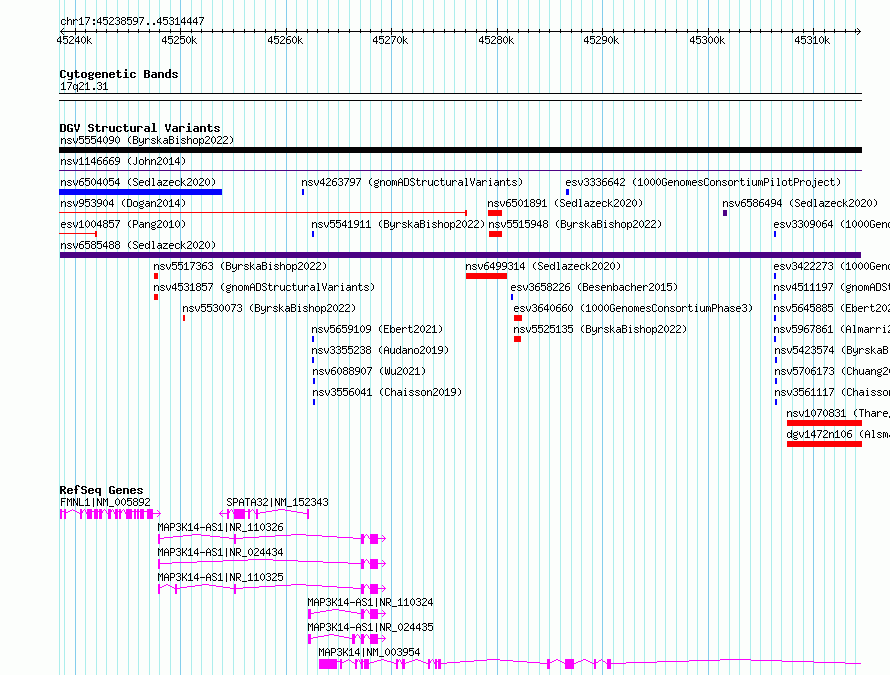This screenshot has width=890, height=675.
Task: Select nsv5541911 (ByrskaBishop2022) label
Action: click(x=398, y=224)
